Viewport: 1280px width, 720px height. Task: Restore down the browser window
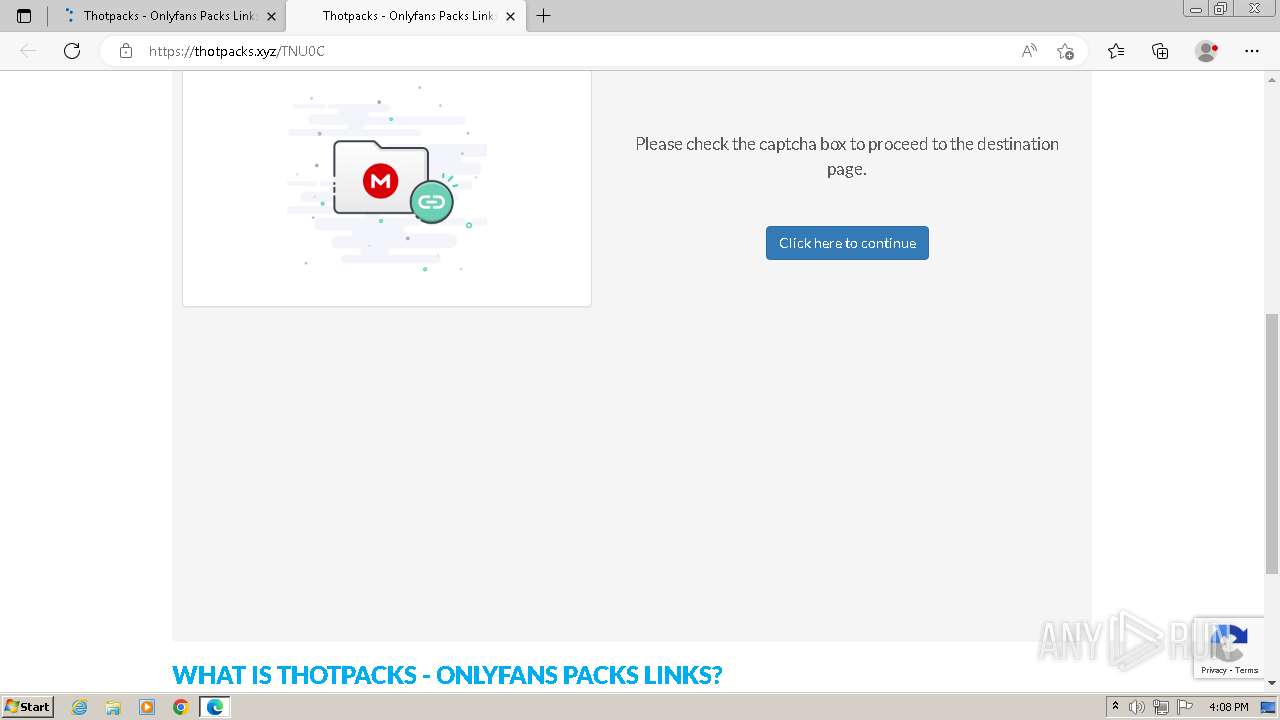(1221, 9)
